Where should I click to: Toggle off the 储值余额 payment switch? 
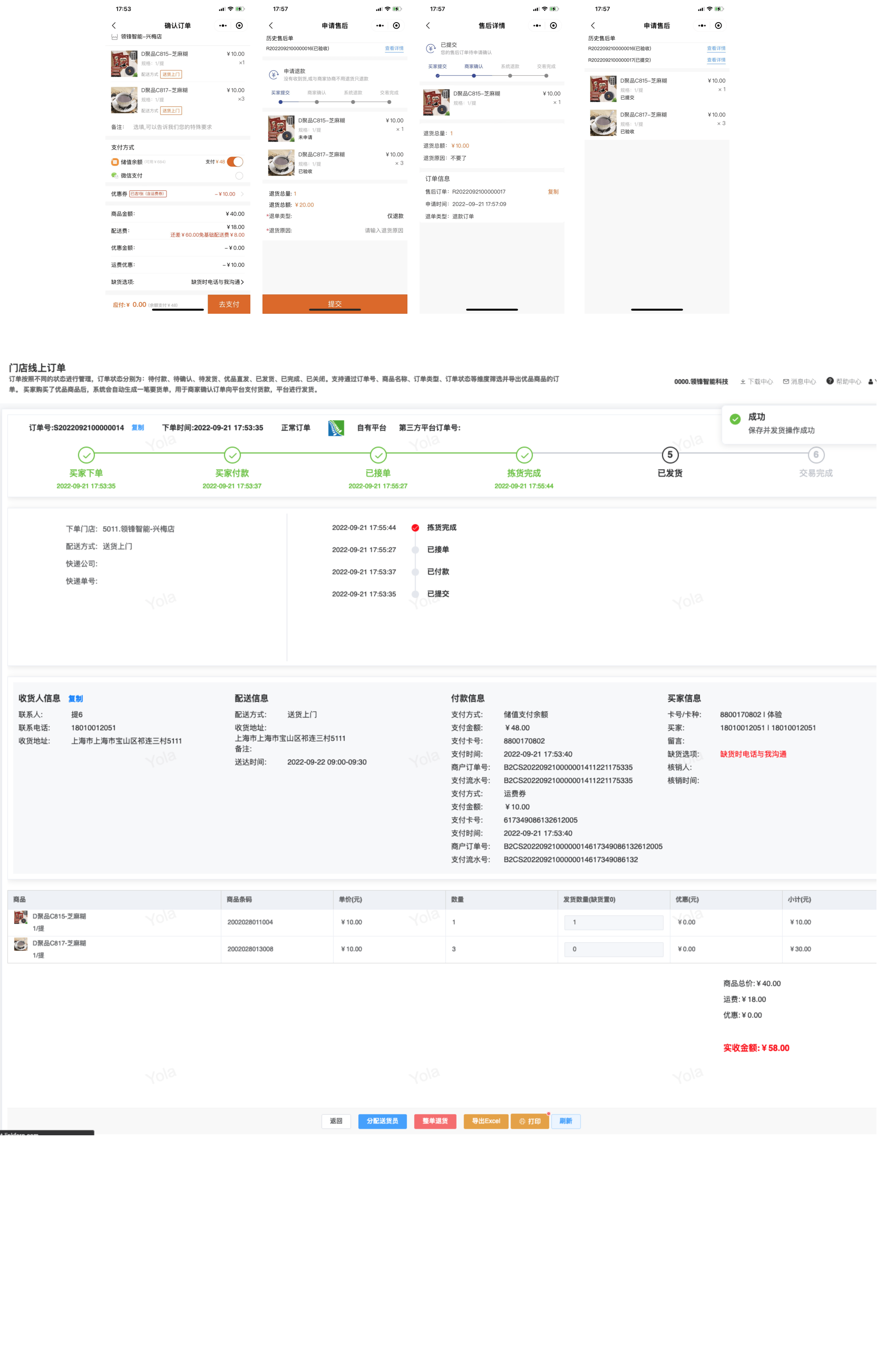click(235, 162)
